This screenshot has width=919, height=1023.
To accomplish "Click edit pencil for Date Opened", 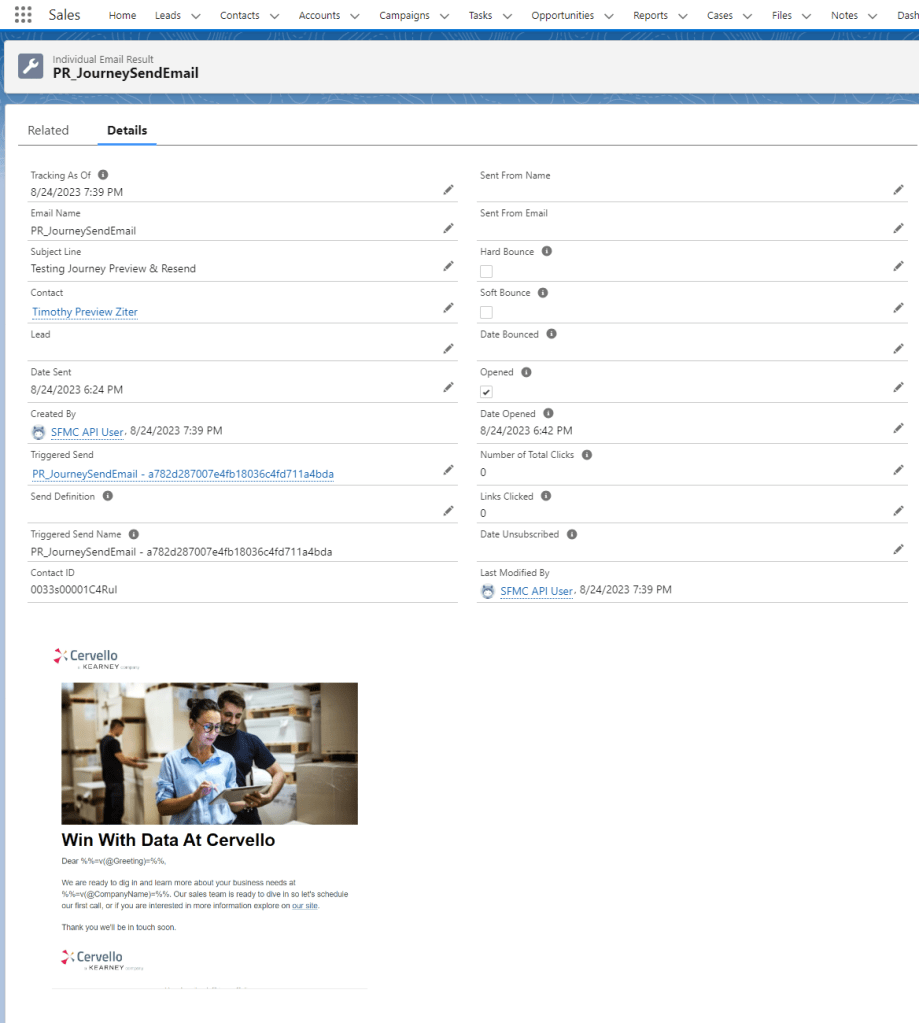I will pos(898,428).
